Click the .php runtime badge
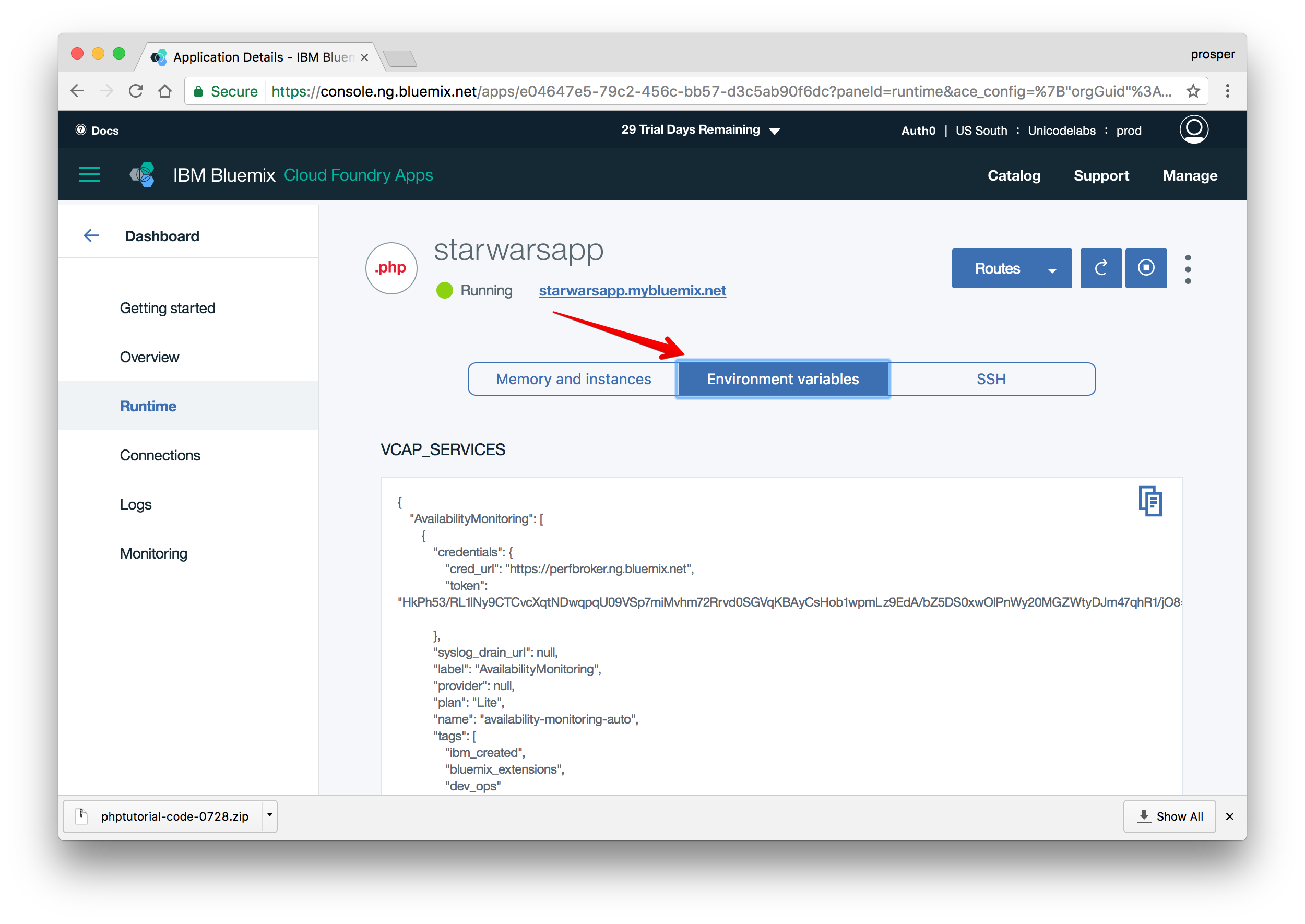 click(391, 268)
